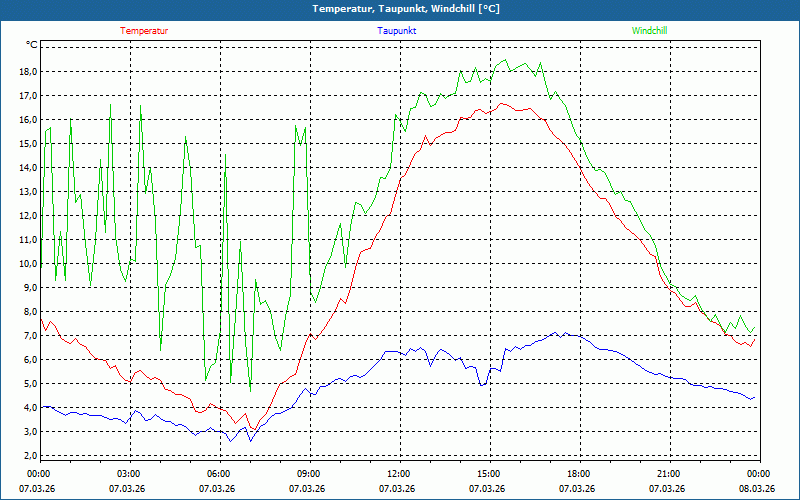Select the red 'Temperatur' legend label
Viewport: 800px width, 500px height.
click(144, 31)
